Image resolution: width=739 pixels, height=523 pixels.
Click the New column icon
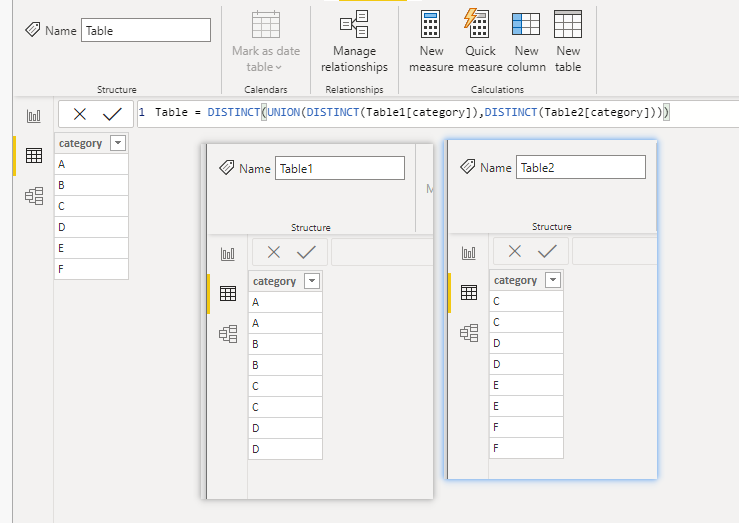(526, 24)
